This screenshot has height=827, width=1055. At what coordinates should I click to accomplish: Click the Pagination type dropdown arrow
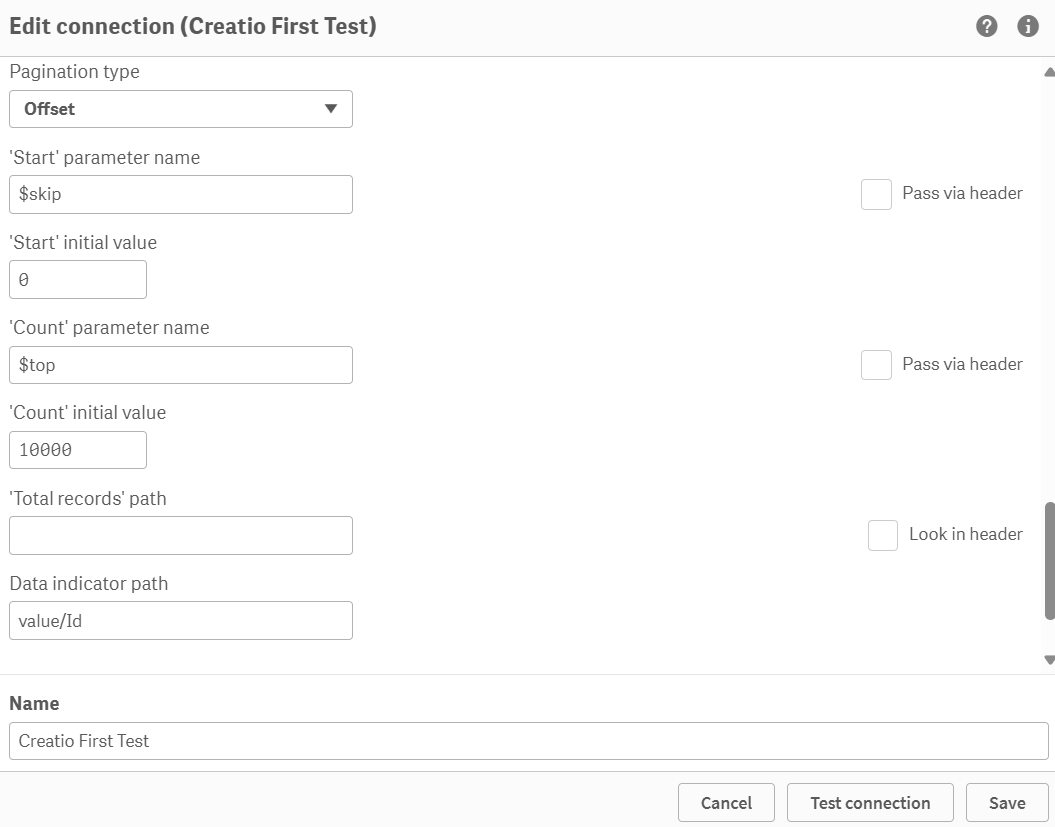pos(331,109)
